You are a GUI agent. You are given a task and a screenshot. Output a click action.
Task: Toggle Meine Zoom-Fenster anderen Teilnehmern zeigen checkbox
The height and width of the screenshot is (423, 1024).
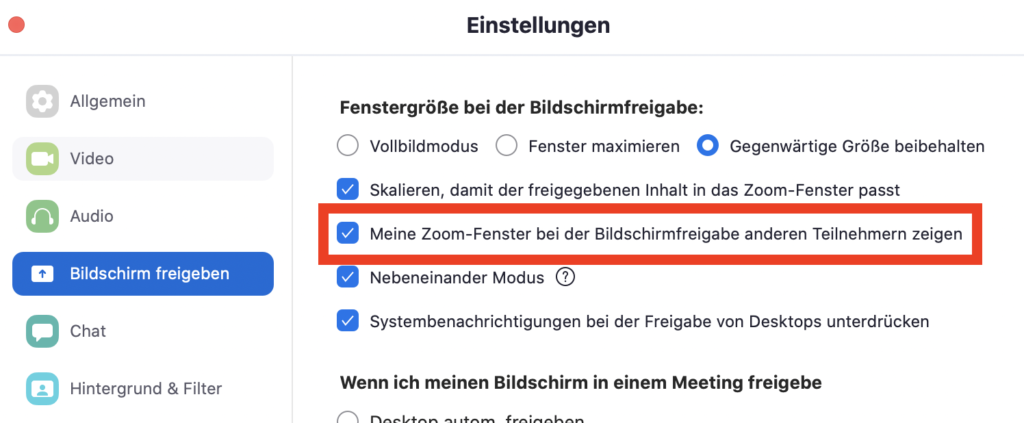(347, 233)
